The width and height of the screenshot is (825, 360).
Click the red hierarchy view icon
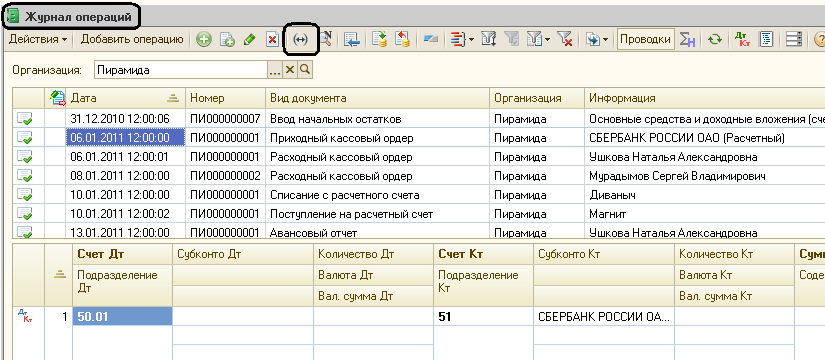pos(459,40)
